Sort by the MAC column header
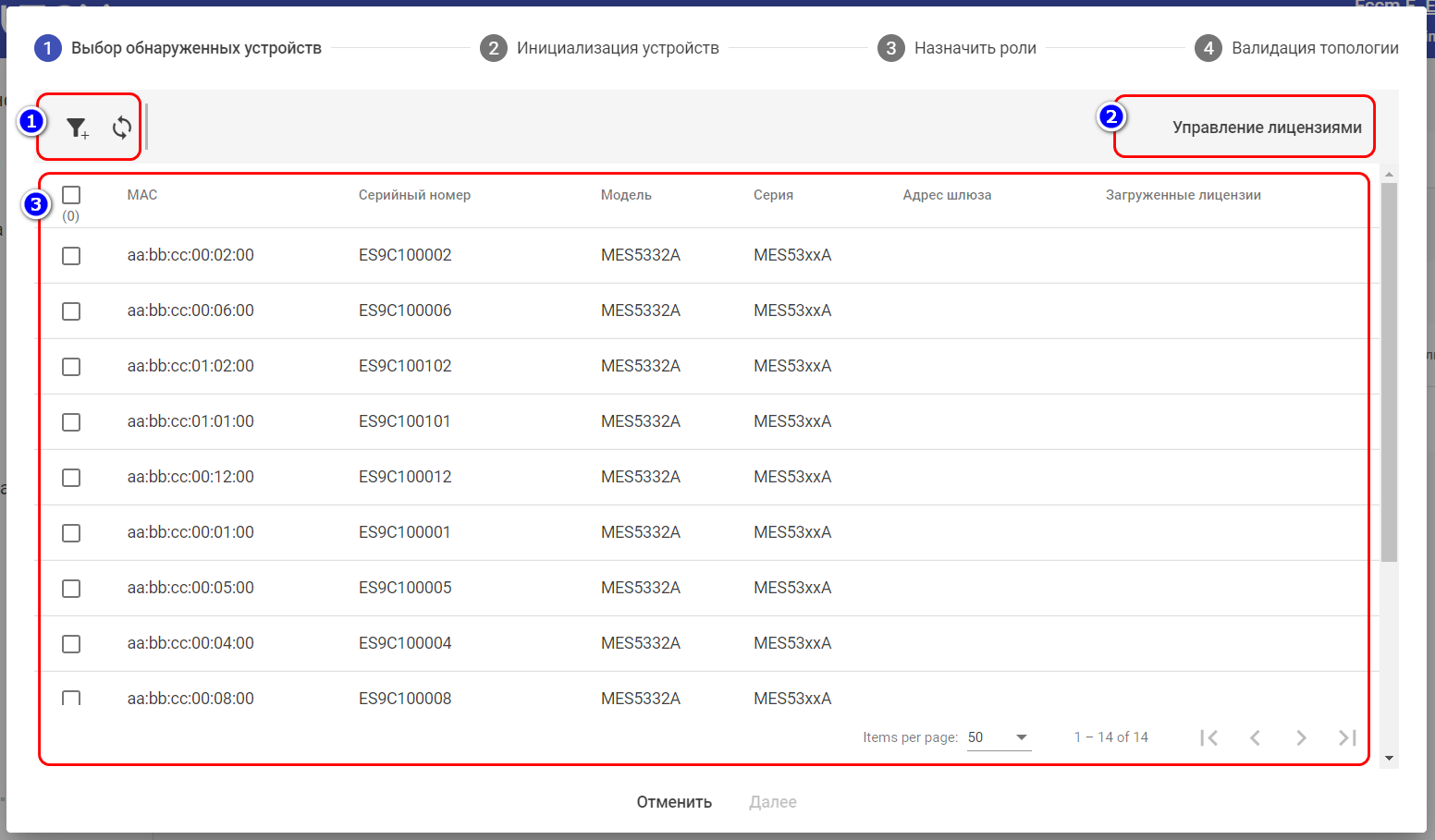The width and height of the screenshot is (1435, 840). pos(142,195)
